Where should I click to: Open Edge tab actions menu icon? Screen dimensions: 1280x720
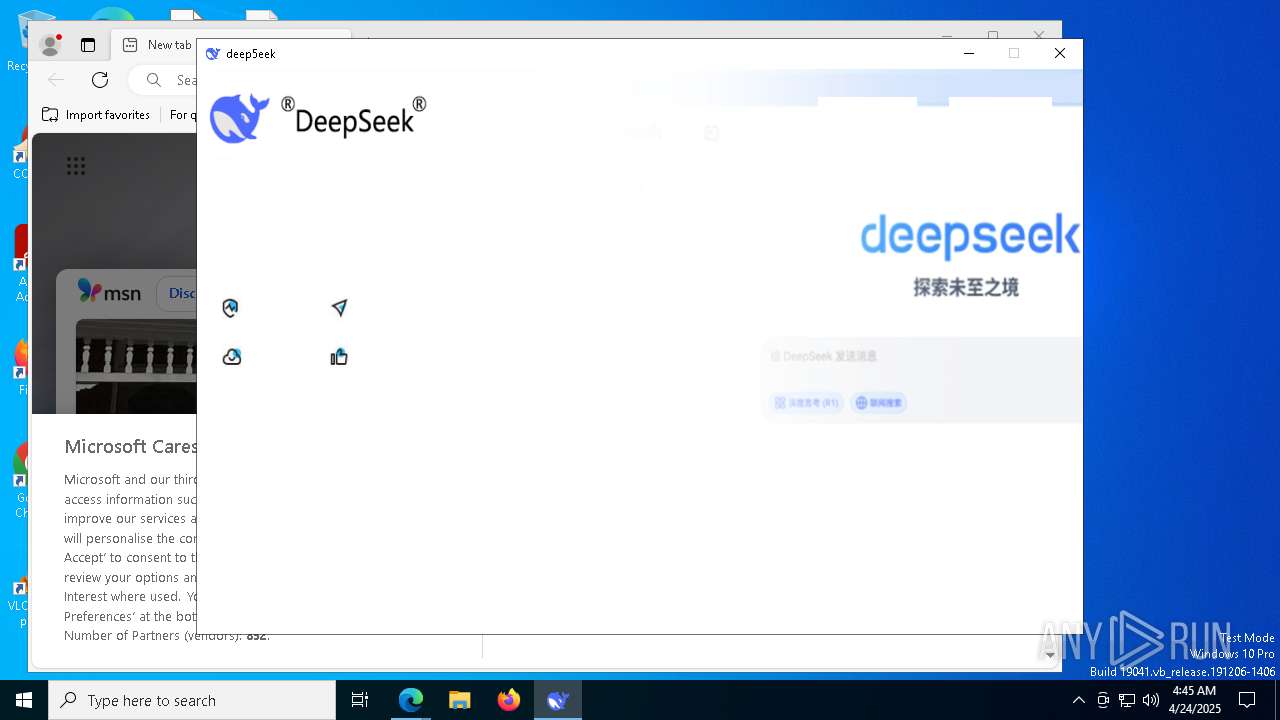(88, 45)
